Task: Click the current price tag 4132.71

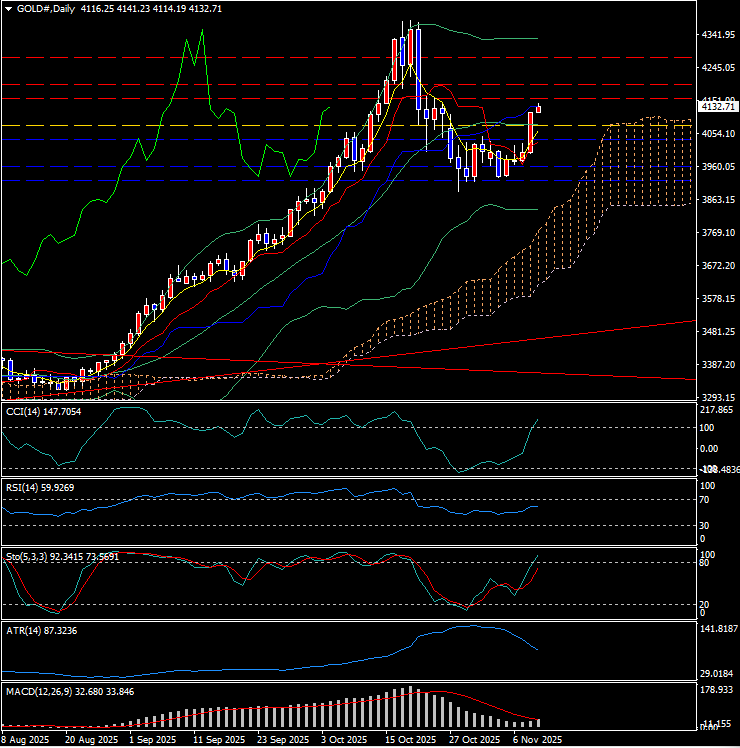Action: pos(718,106)
